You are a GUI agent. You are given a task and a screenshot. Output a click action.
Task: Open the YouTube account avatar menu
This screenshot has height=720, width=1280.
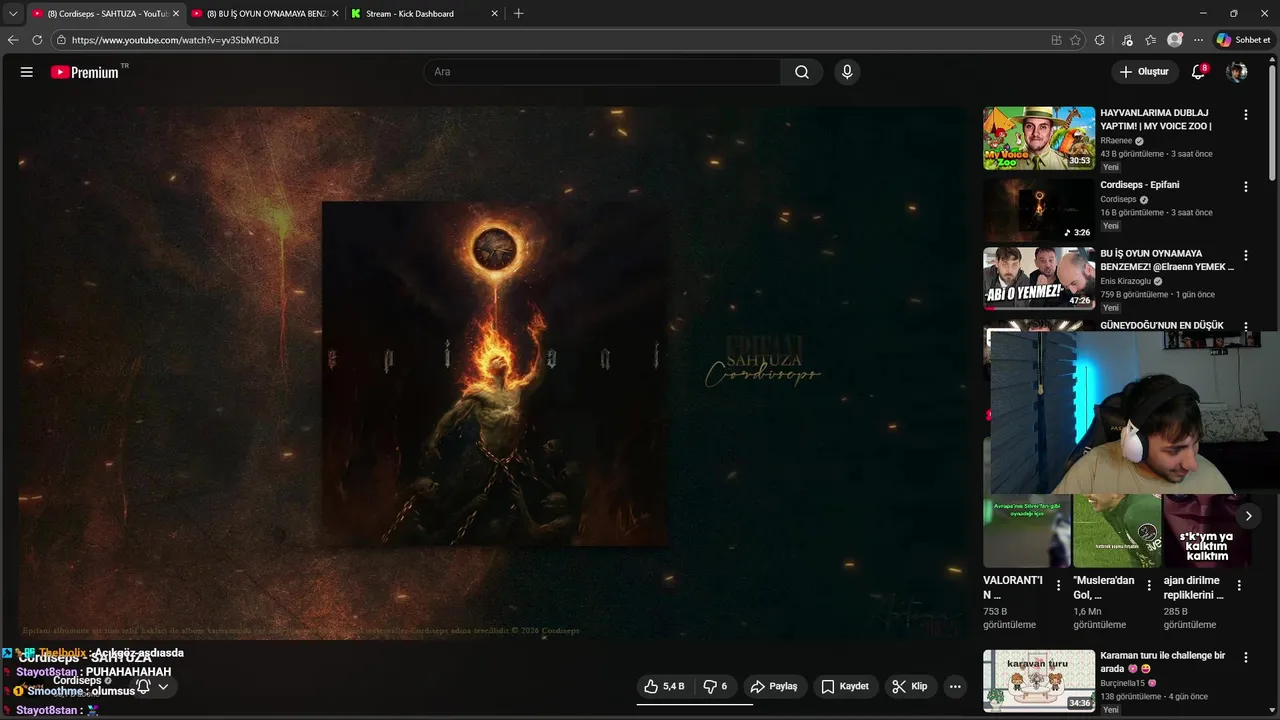click(1237, 72)
